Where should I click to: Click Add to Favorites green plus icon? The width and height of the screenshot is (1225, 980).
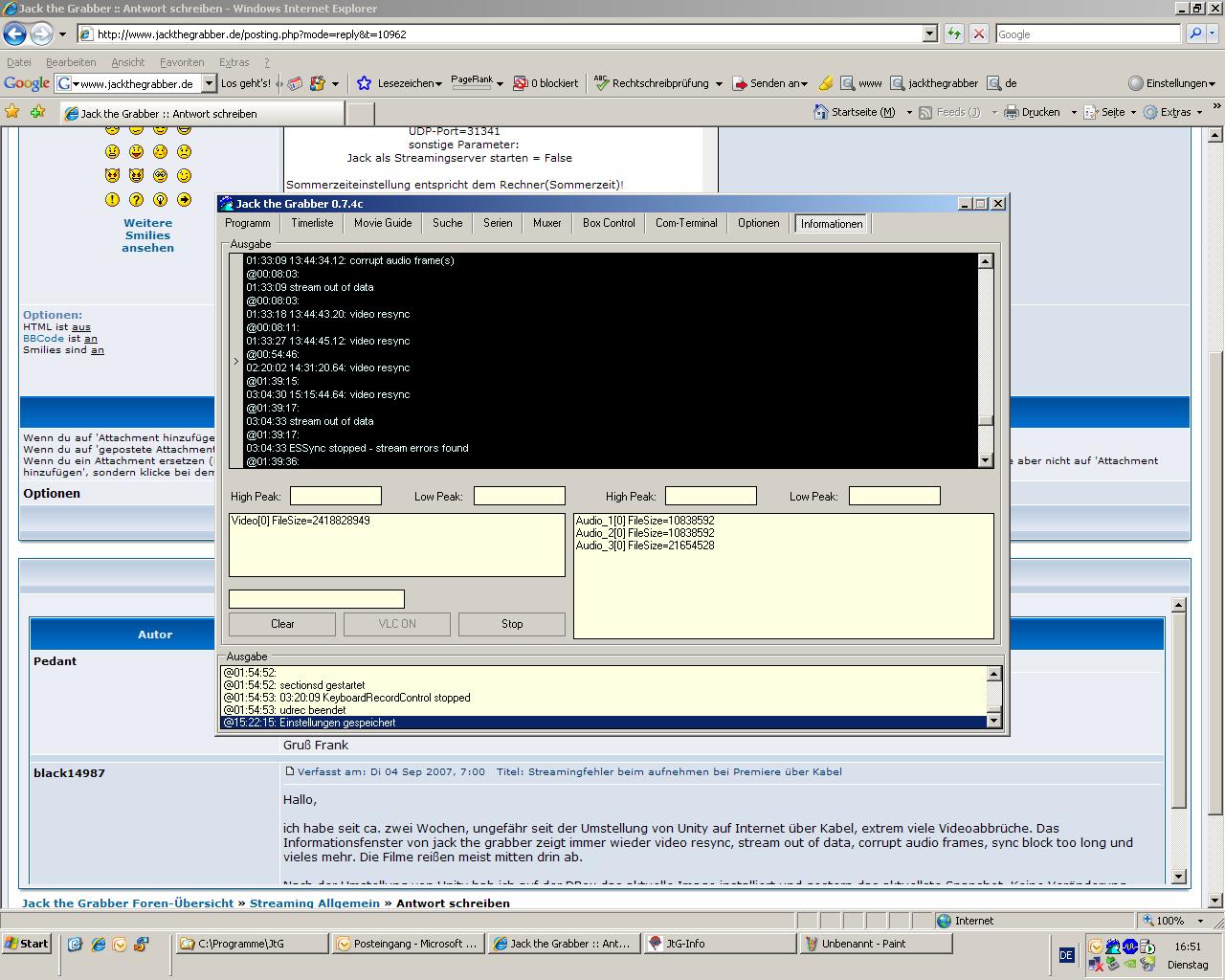[x=37, y=112]
